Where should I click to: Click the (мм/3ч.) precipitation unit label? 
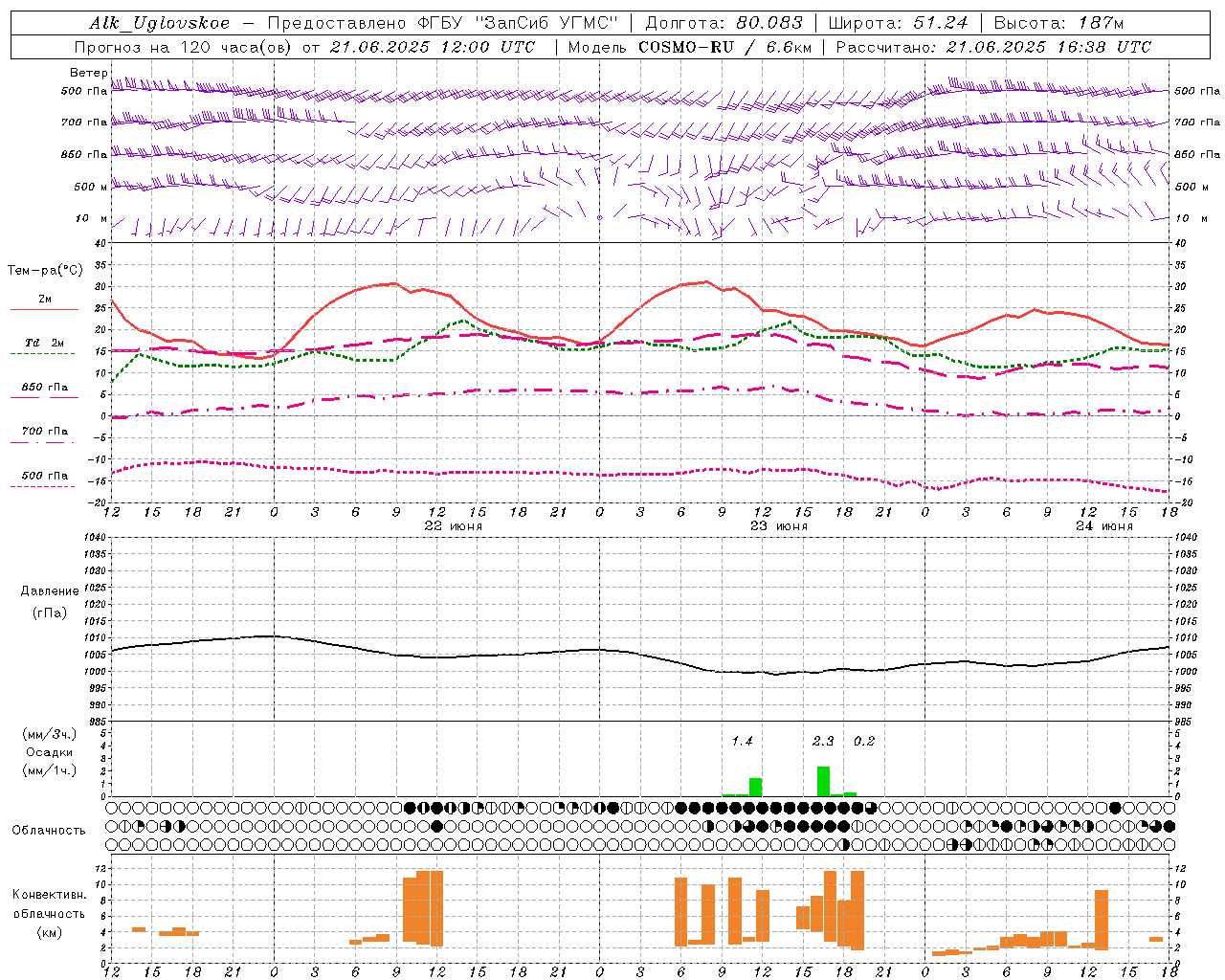click(x=50, y=734)
